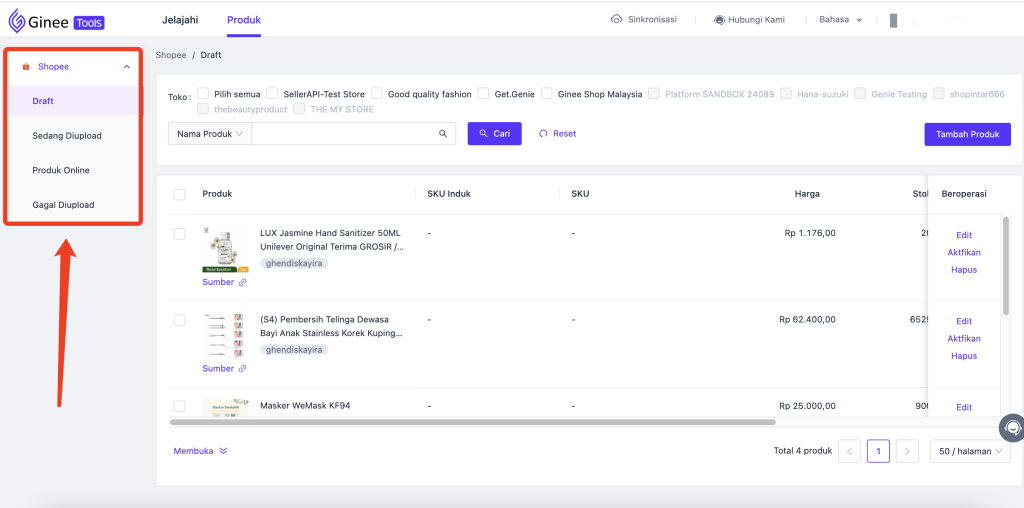
Task: Click the Rp 62.400,00 price cell
Action: pyautogui.click(x=807, y=319)
